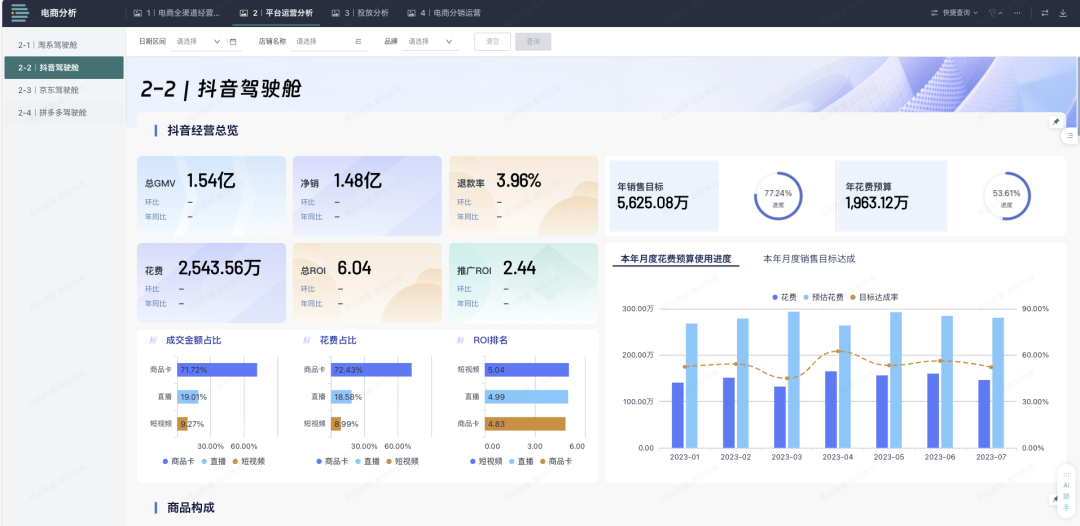Toggle 直播 legend under 花费占比
This screenshot has height=526, width=1080.
[x=368, y=461]
